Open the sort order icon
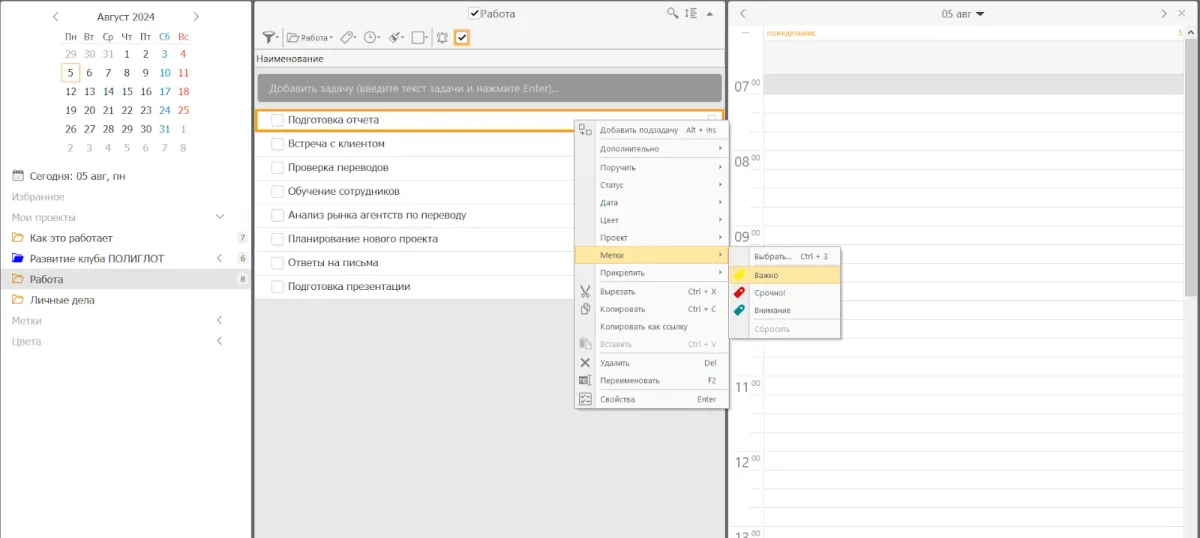Viewport: 1200px width, 538px height. pos(691,14)
